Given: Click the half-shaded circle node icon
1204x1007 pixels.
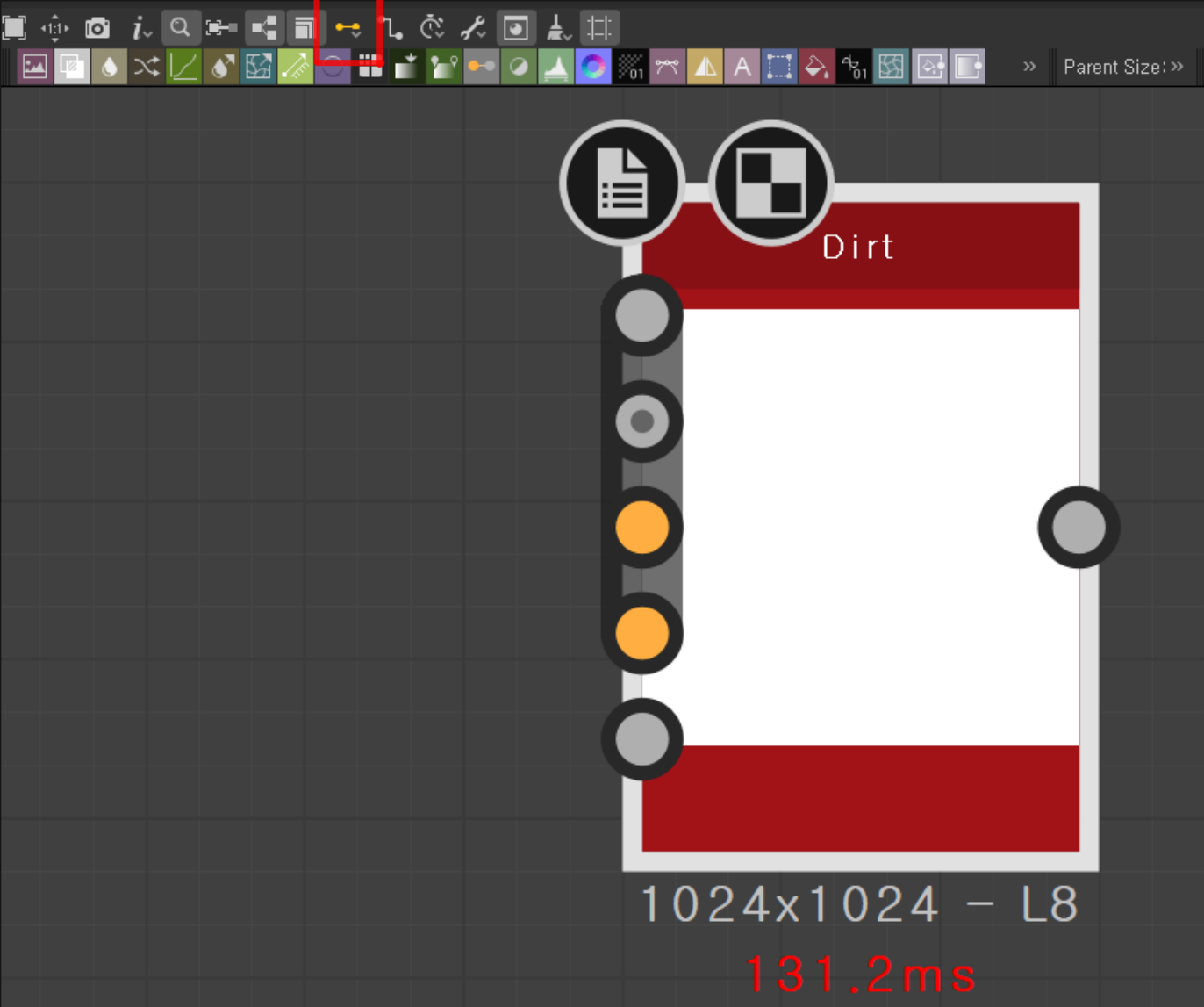Looking at the screenshot, I should [519, 67].
